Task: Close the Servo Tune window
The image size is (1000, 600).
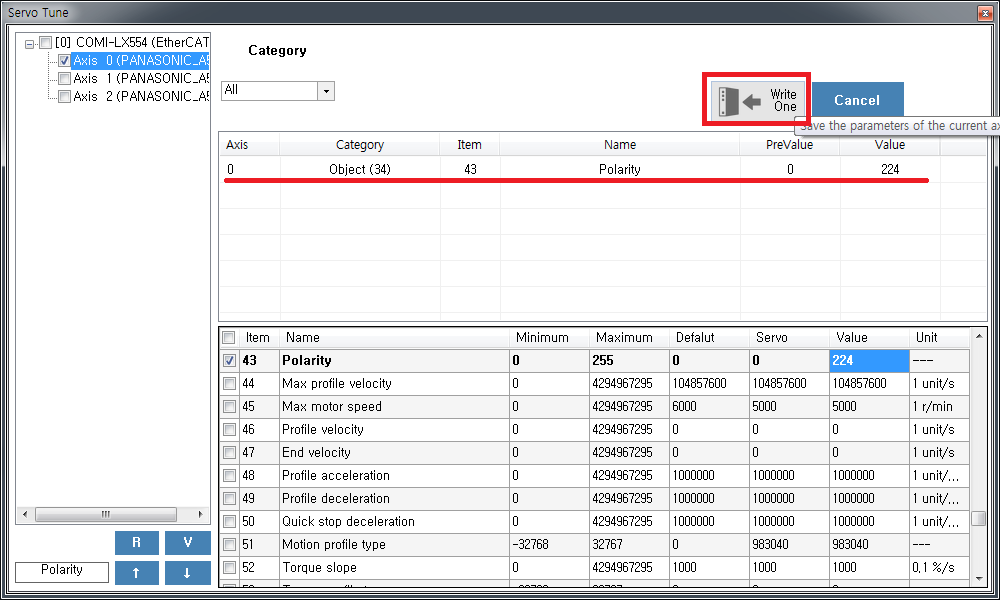Action: (x=984, y=12)
